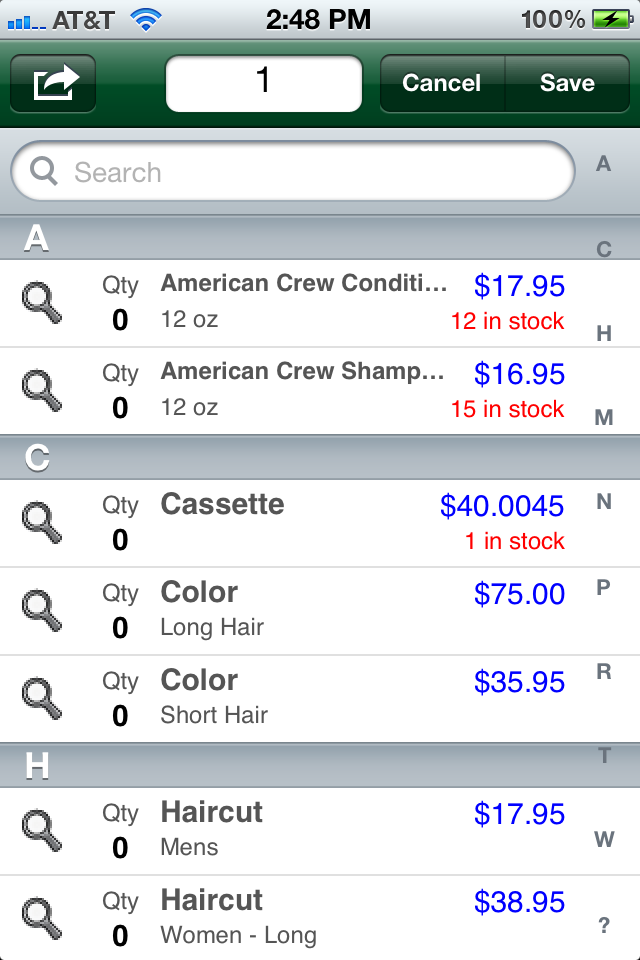This screenshot has width=640, height=960.
Task: Focus the Search text field
Action: [293, 171]
